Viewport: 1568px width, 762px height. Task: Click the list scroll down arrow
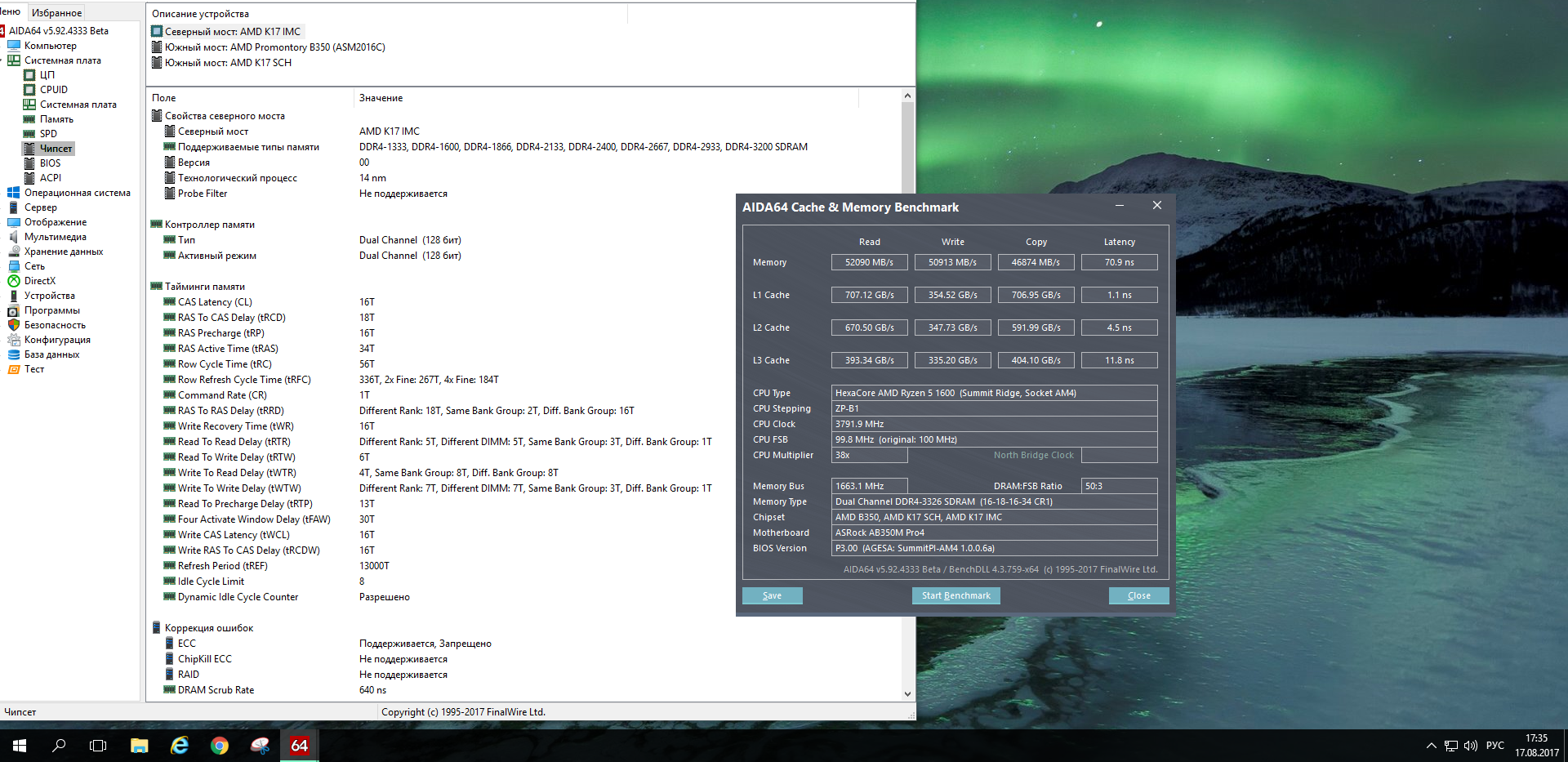click(x=907, y=694)
